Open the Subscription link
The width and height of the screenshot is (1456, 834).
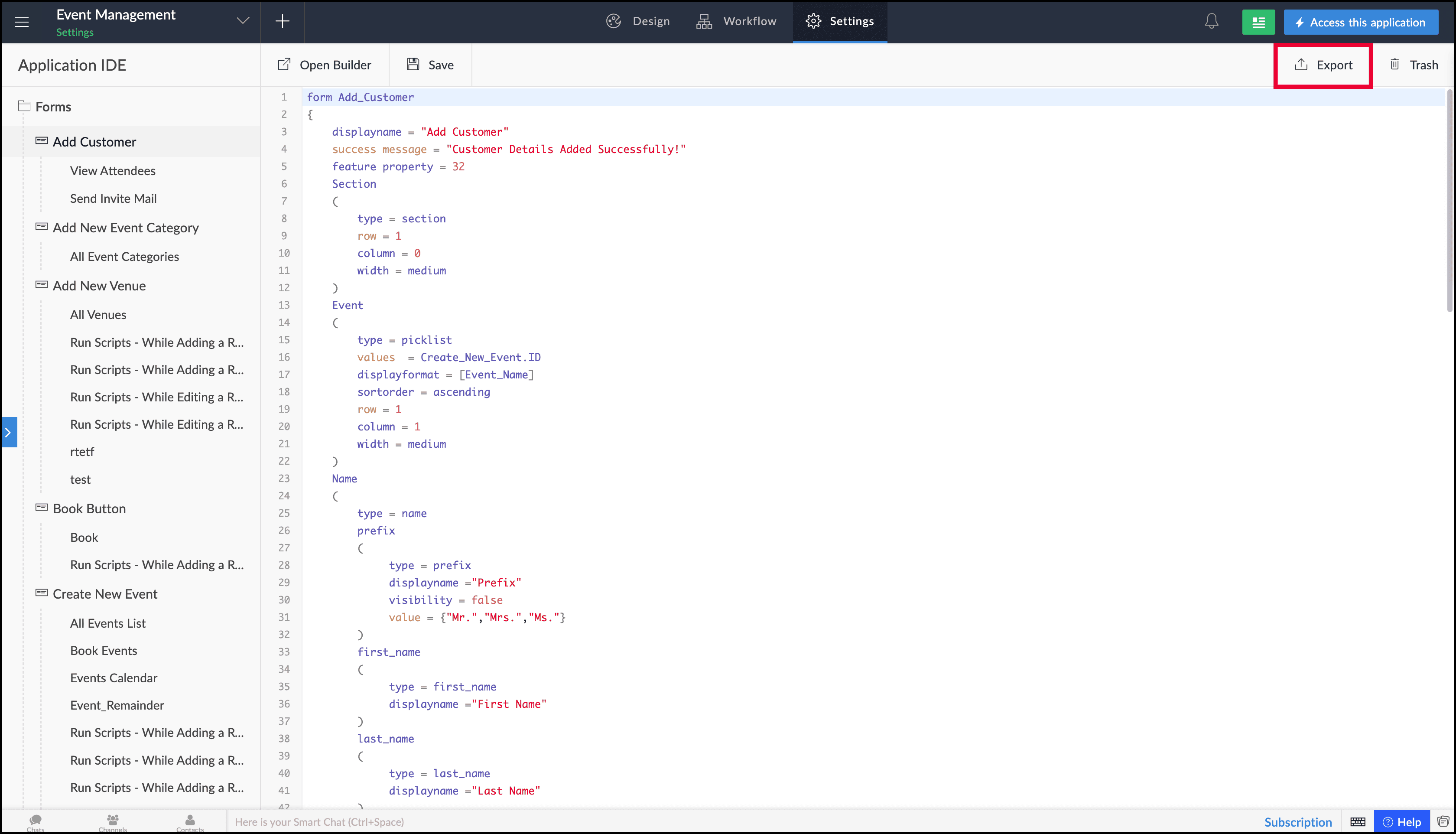click(1297, 822)
